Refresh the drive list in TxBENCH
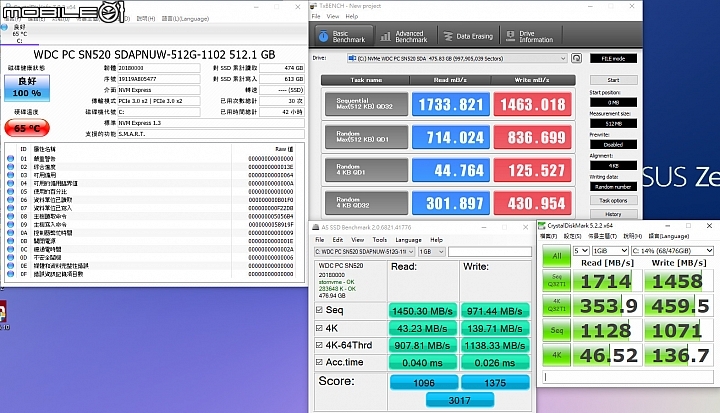This screenshot has height=413, width=720. point(576,58)
